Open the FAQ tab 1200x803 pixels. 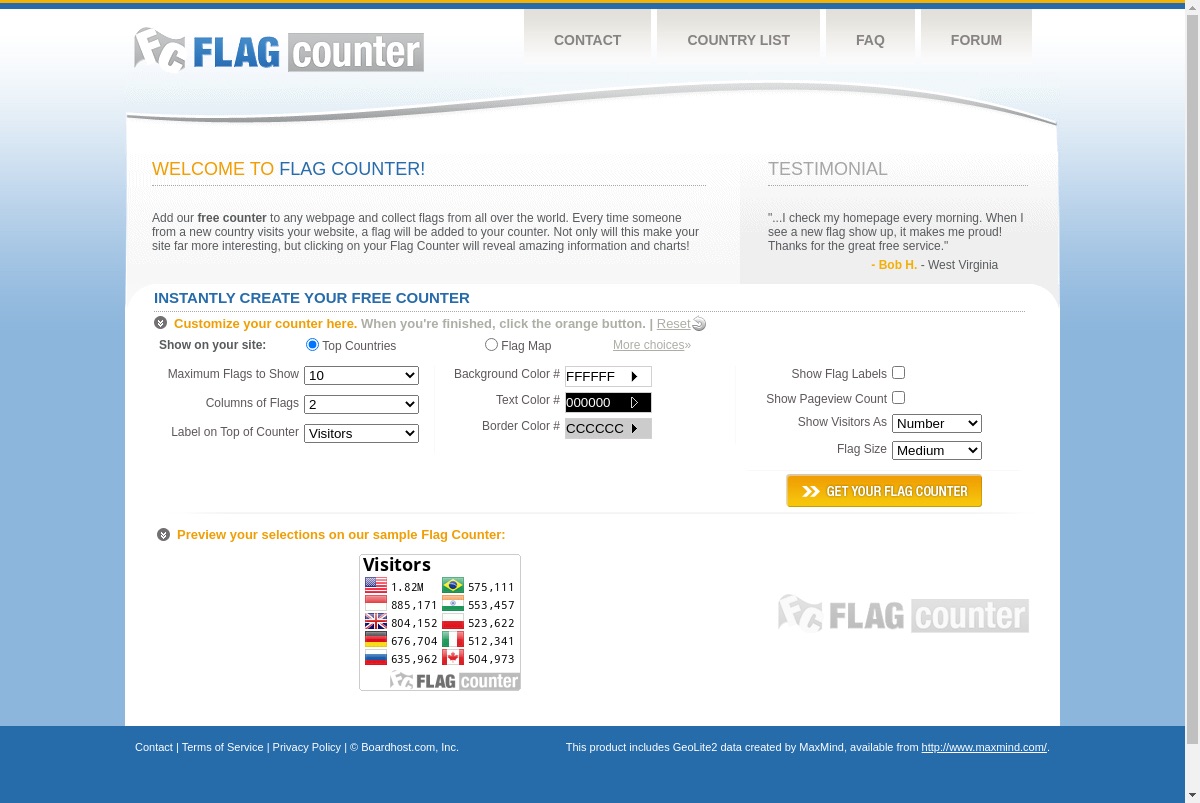pos(870,40)
